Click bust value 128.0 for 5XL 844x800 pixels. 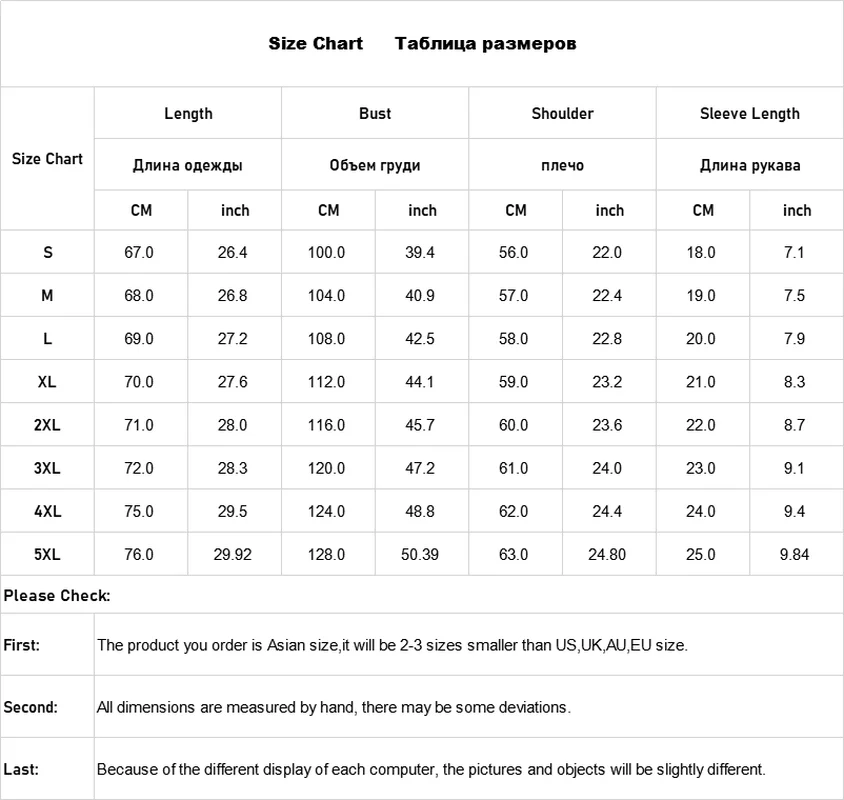point(326,554)
